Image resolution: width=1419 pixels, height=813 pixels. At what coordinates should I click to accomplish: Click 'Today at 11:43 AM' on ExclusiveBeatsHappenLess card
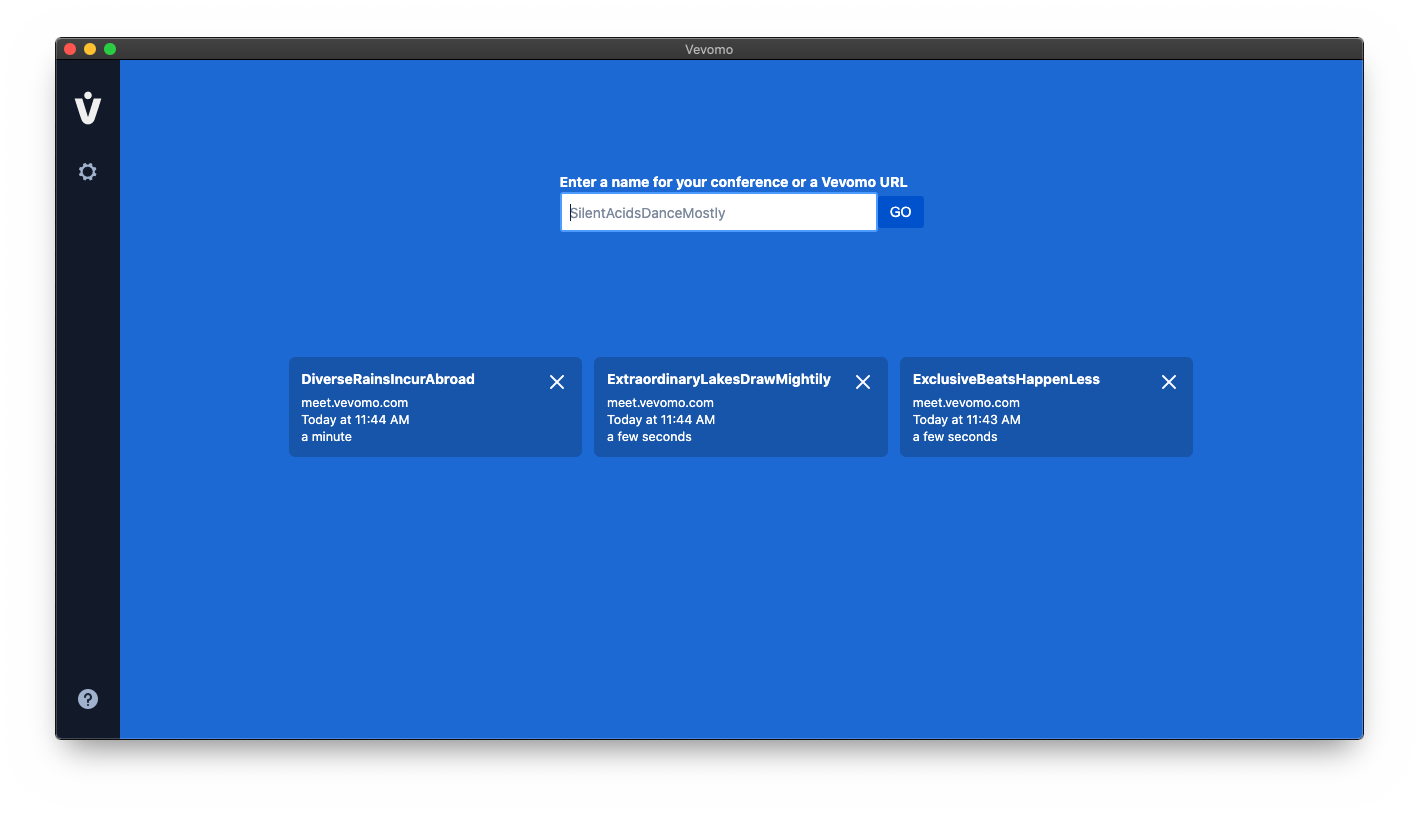tap(967, 420)
